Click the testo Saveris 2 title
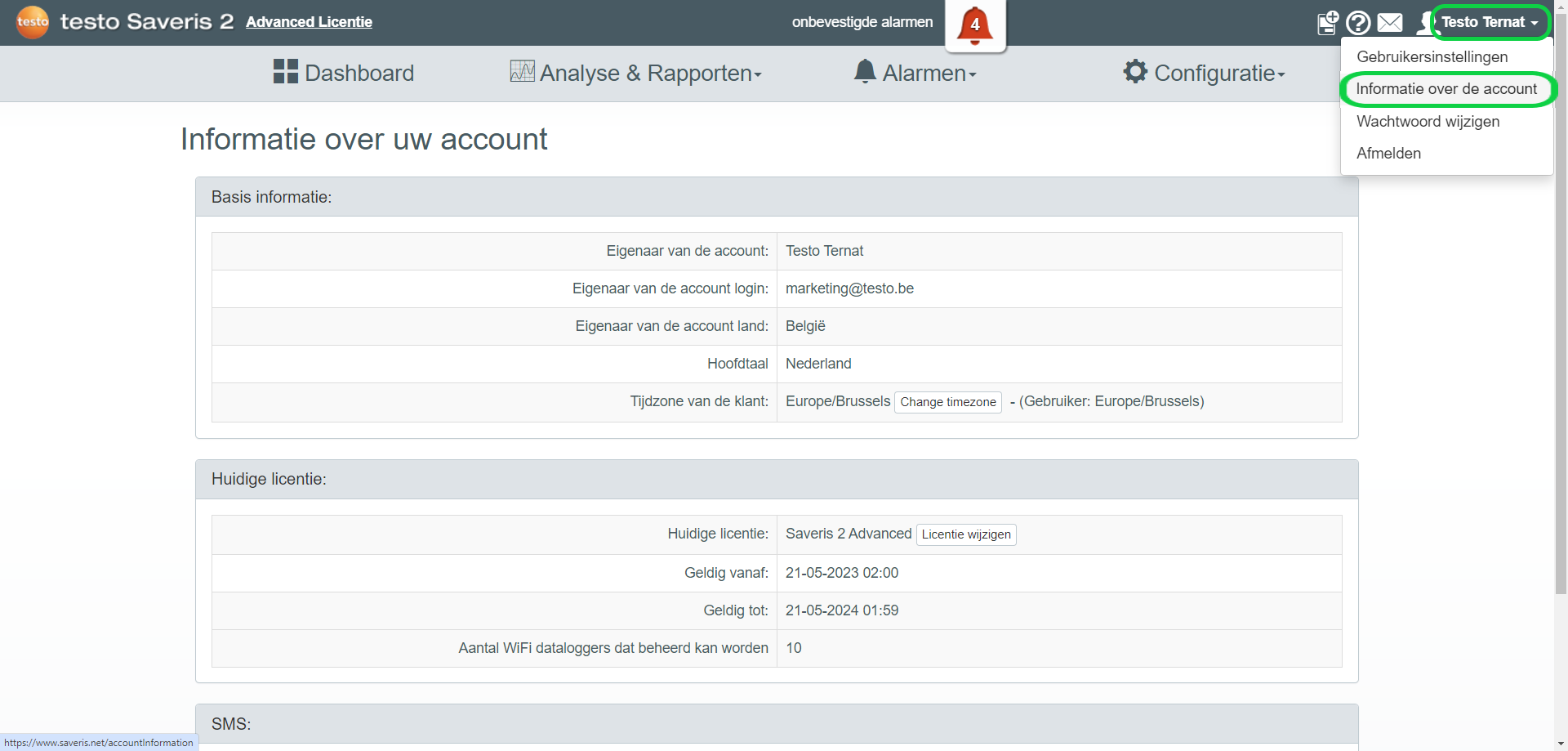The image size is (1568, 751). [147, 22]
